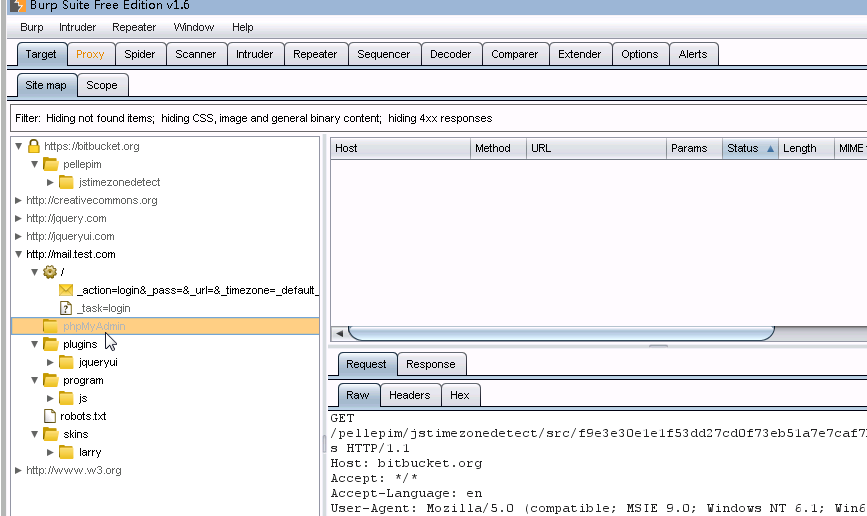The height and width of the screenshot is (516, 867).
Task: Open the Repeater menu in the menu bar
Action: [134, 27]
